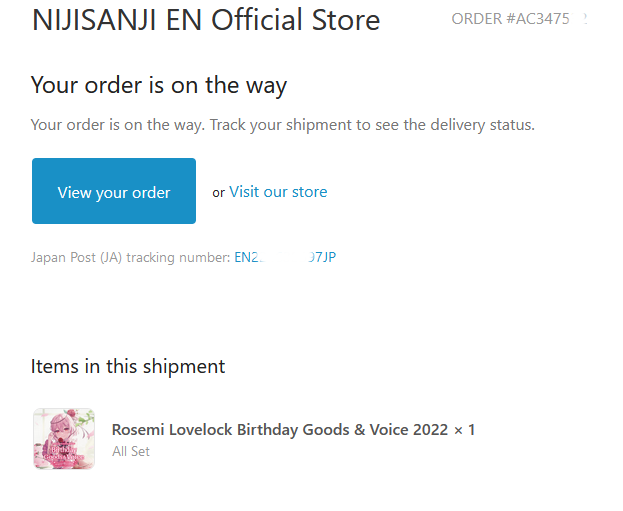This screenshot has width=623, height=511.
Task: Click the Your order is on the way heading
Action: [159, 85]
